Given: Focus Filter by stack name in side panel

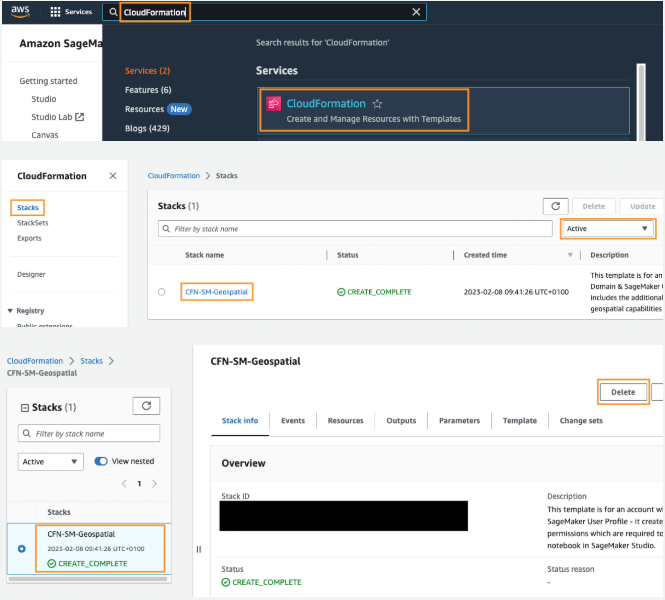Looking at the screenshot, I should (x=89, y=433).
